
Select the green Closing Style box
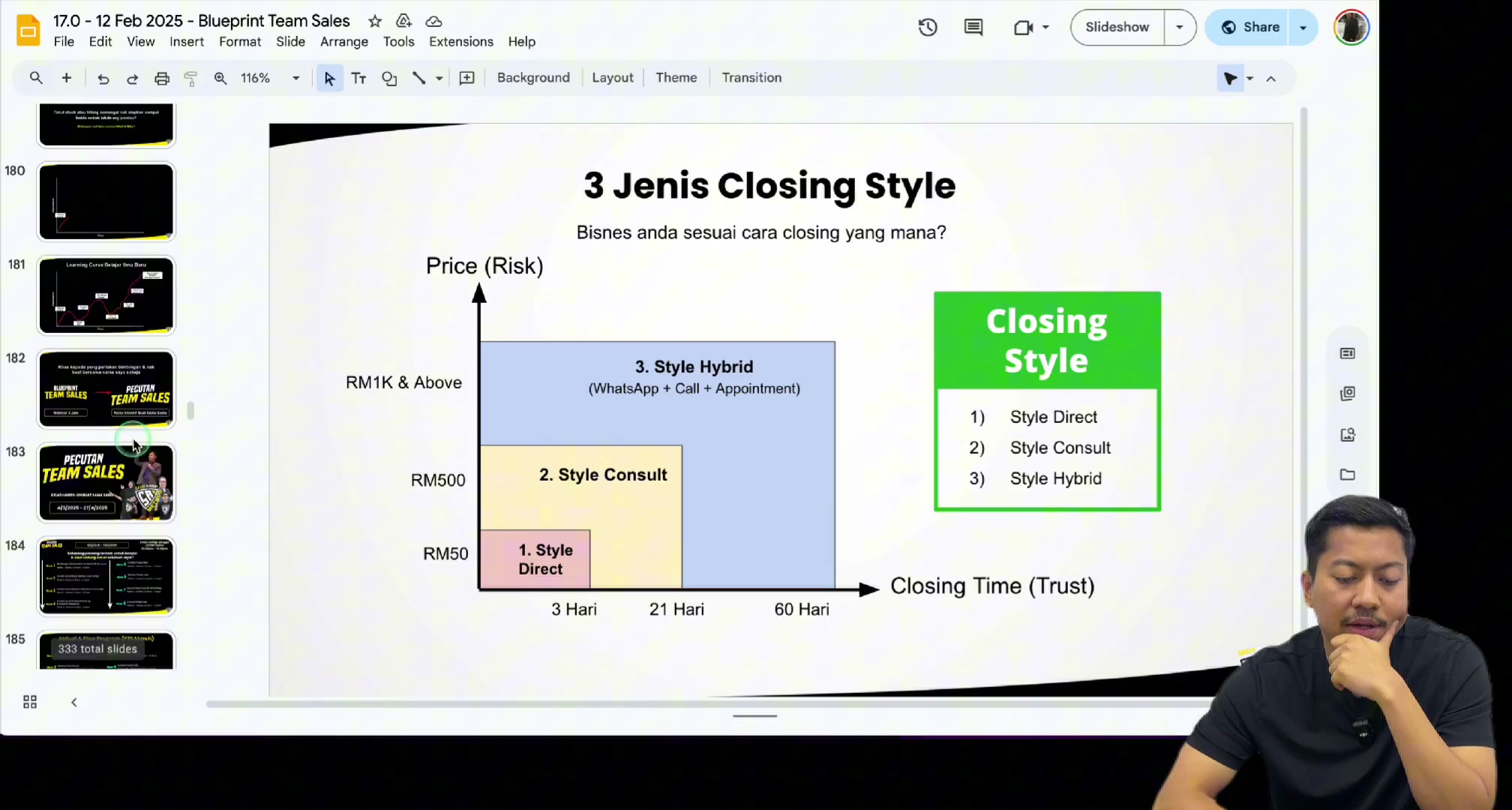click(x=1047, y=401)
